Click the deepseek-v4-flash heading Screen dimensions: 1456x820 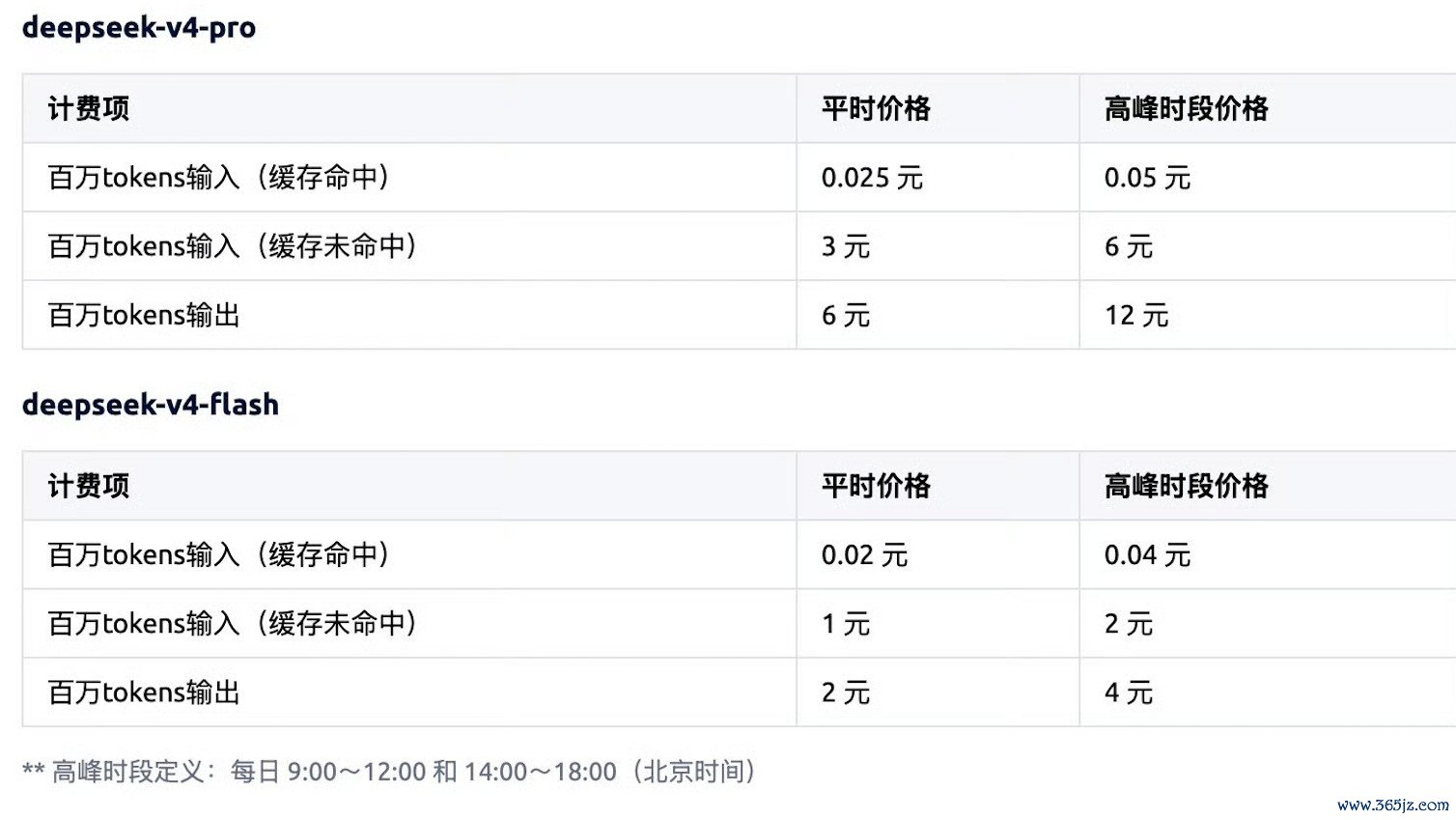[x=151, y=405]
